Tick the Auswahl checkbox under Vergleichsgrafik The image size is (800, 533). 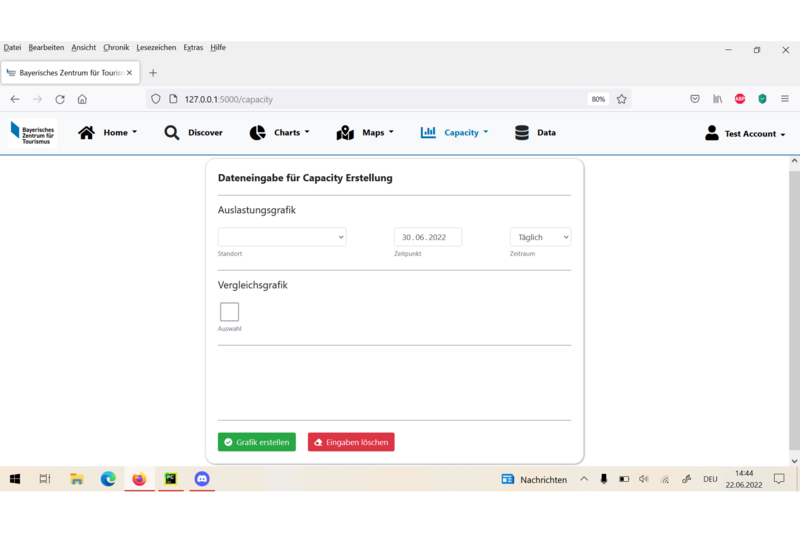pyautogui.click(x=229, y=312)
